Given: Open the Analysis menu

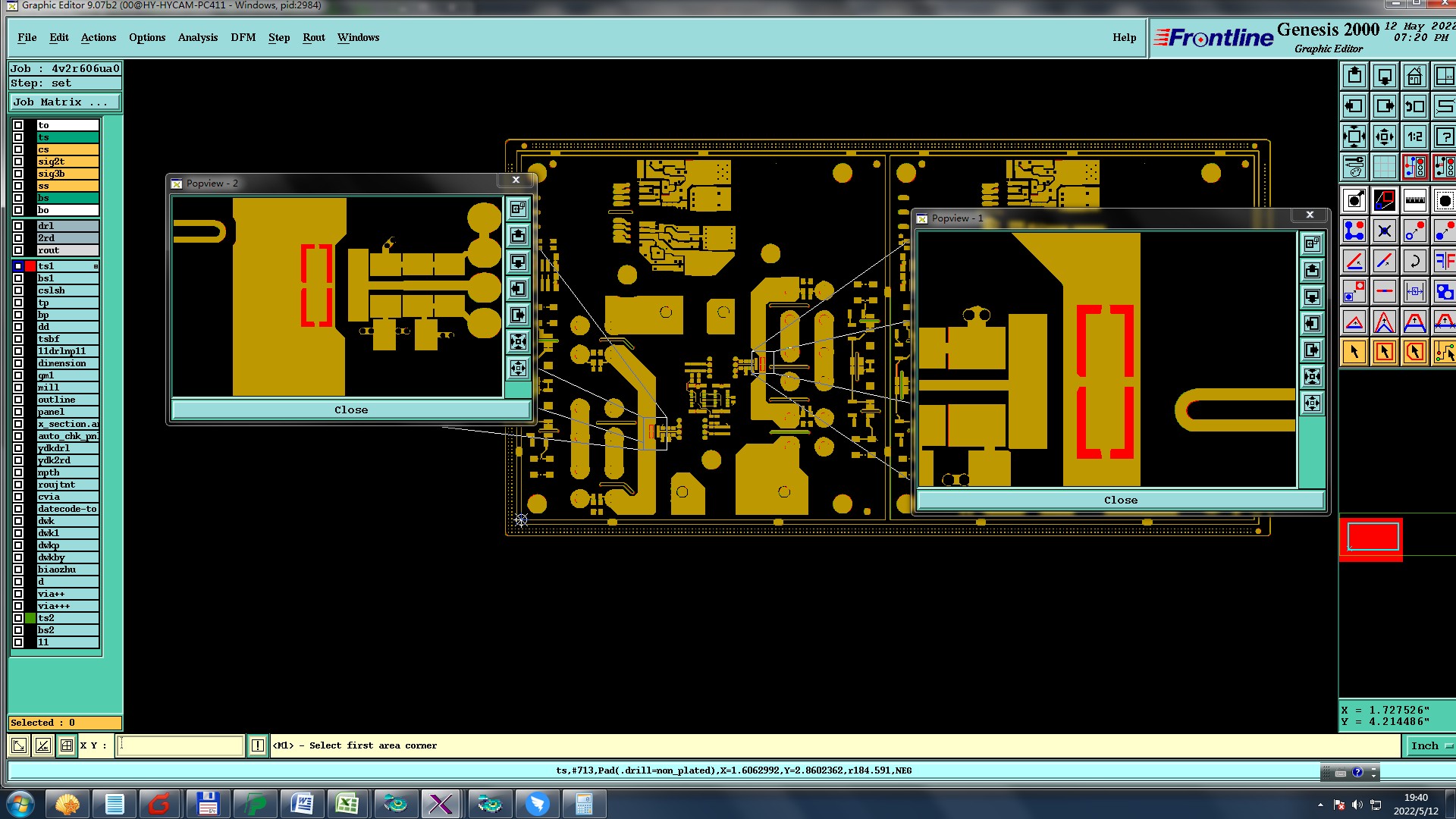Looking at the screenshot, I should click(197, 37).
